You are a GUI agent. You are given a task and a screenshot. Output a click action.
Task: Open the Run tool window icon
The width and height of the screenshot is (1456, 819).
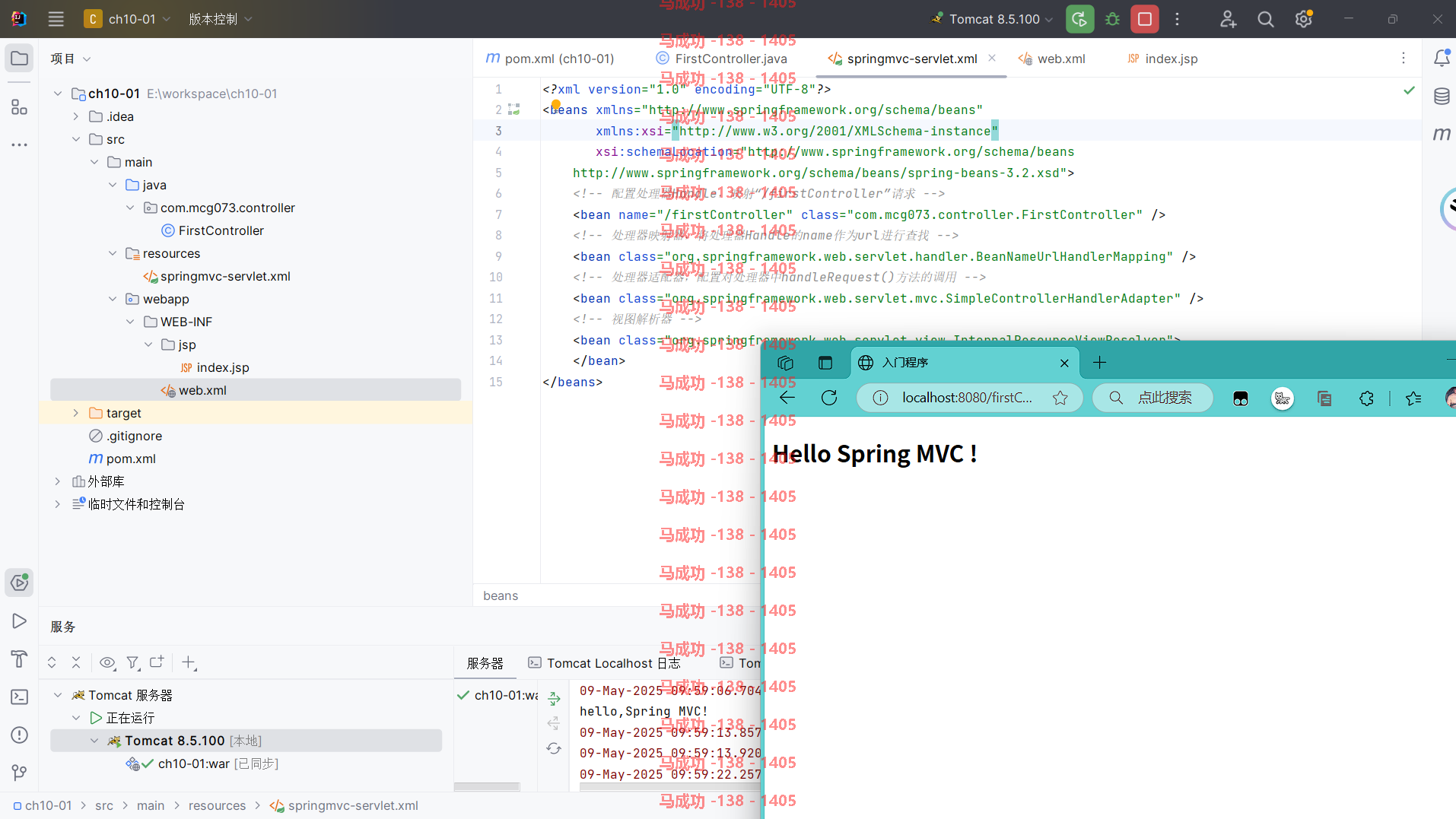point(20,621)
